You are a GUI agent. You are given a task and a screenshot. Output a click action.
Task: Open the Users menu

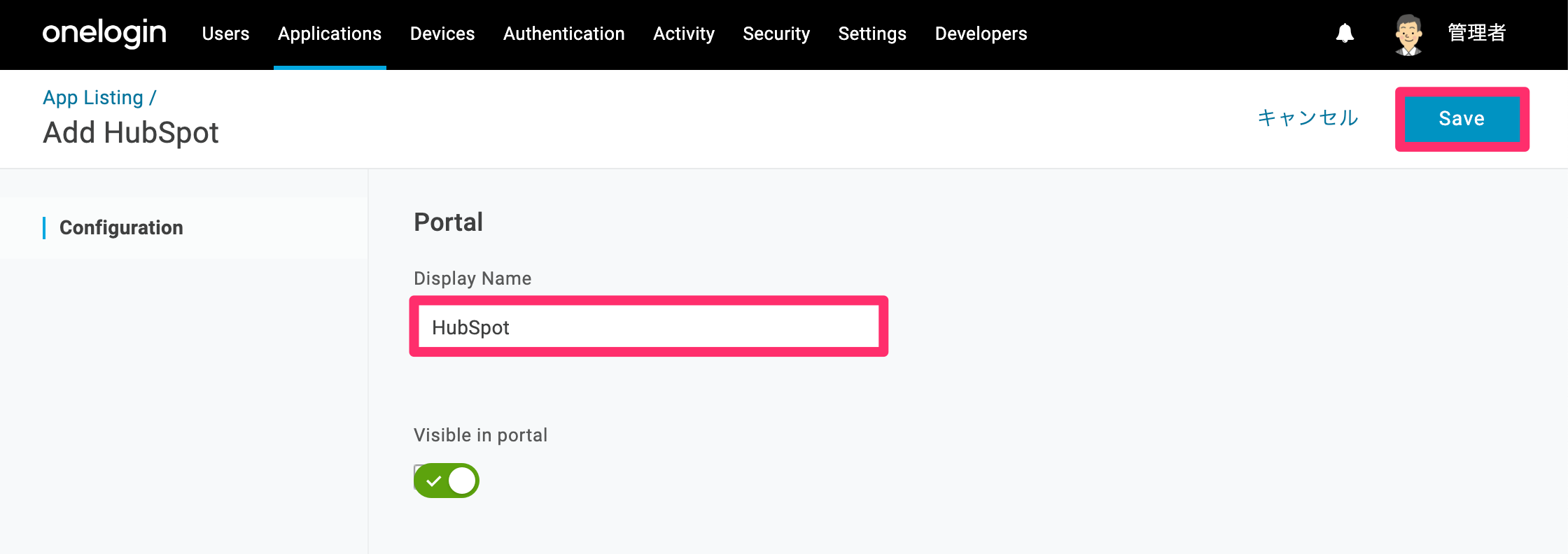pos(225,34)
